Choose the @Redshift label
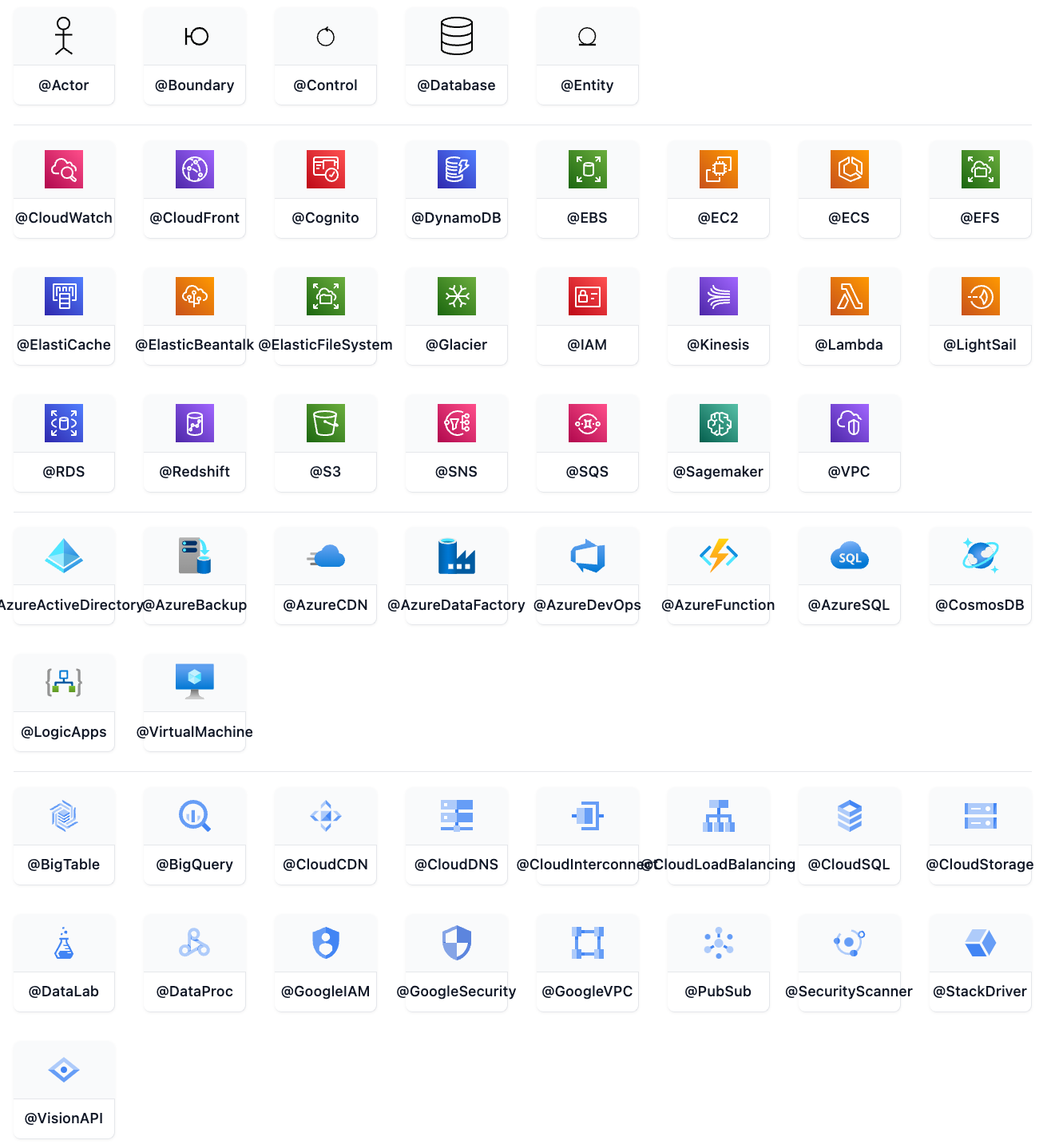The width and height of the screenshot is (1051, 1148). (x=195, y=472)
